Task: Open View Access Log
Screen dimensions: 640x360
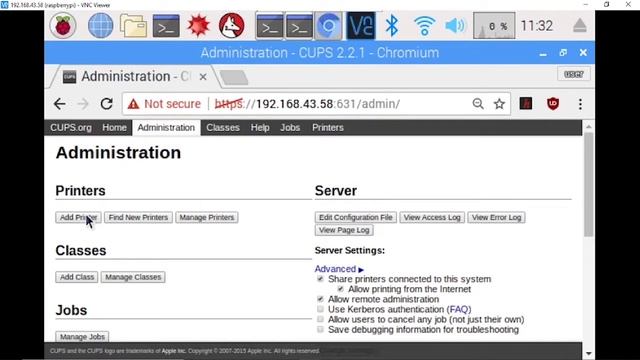Action: click(432, 218)
